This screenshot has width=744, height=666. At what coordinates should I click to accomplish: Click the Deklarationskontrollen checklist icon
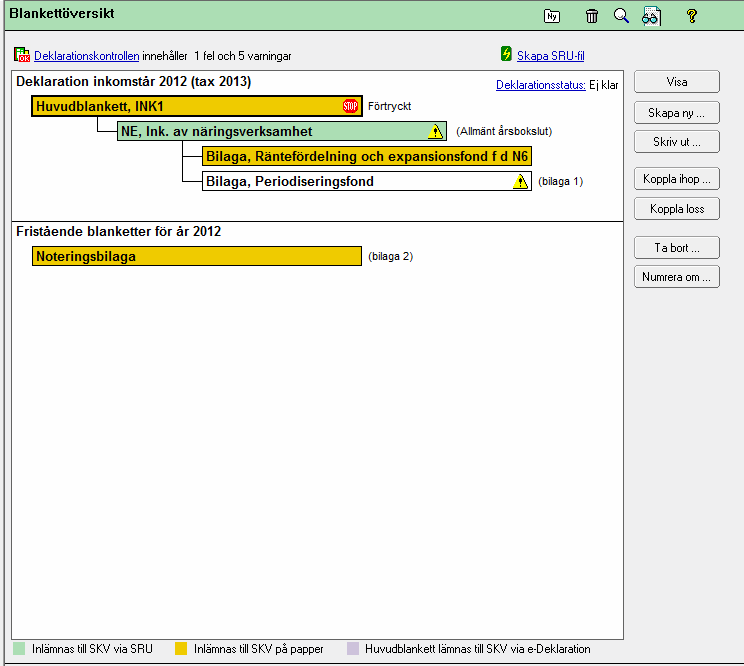[x=23, y=55]
